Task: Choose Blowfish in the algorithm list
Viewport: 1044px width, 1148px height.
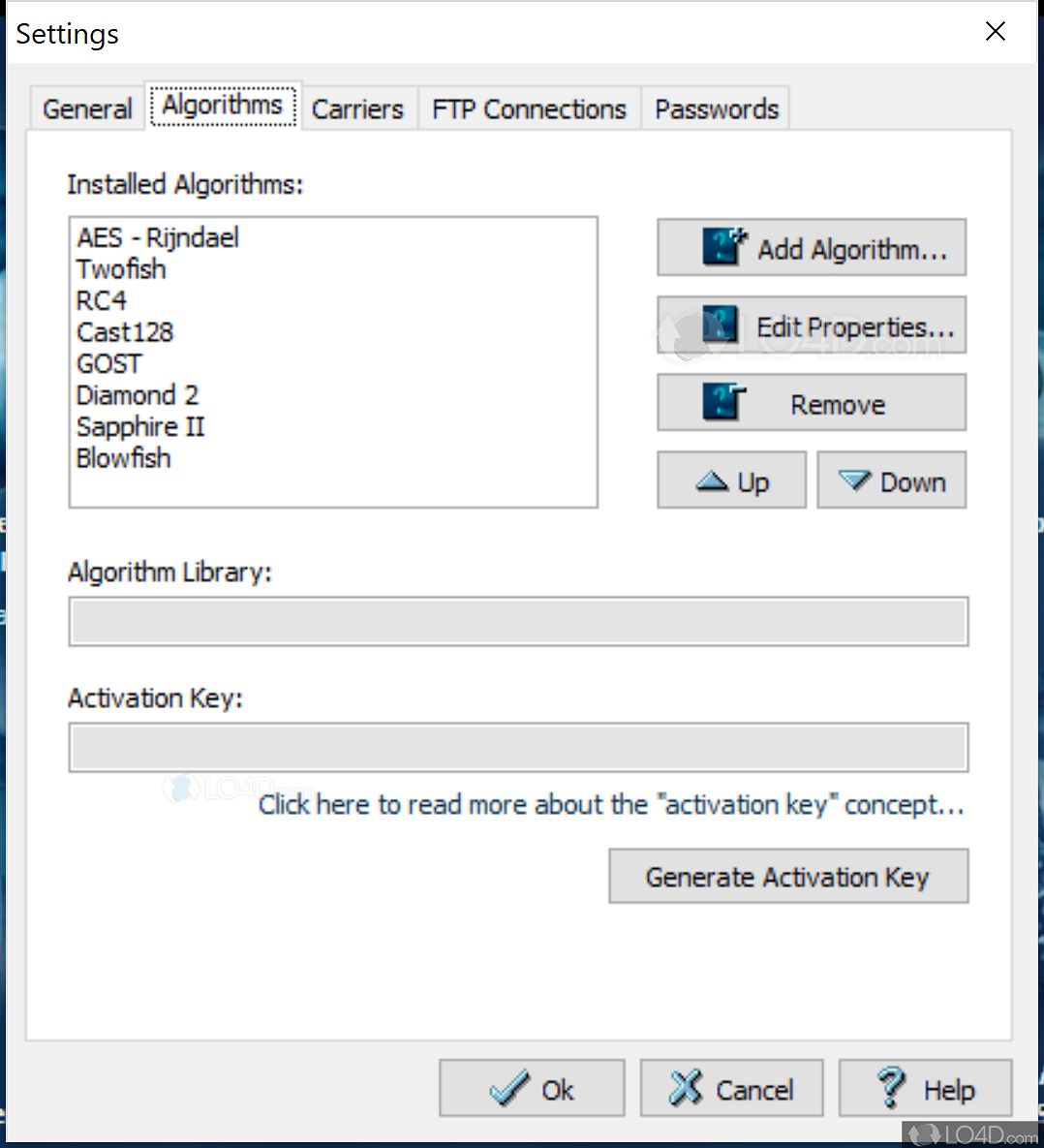Action: tap(124, 458)
